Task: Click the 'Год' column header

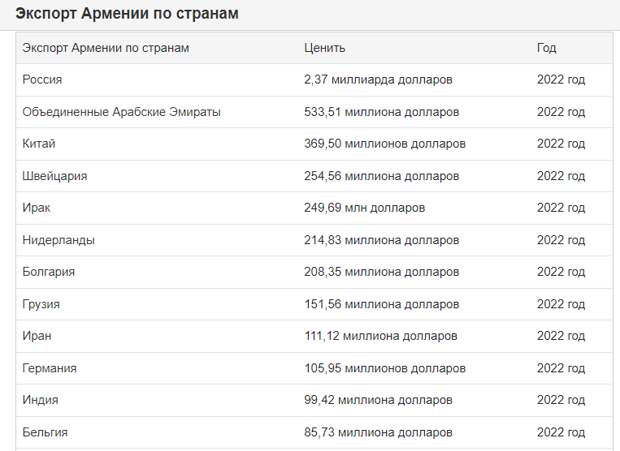Action: [546, 48]
